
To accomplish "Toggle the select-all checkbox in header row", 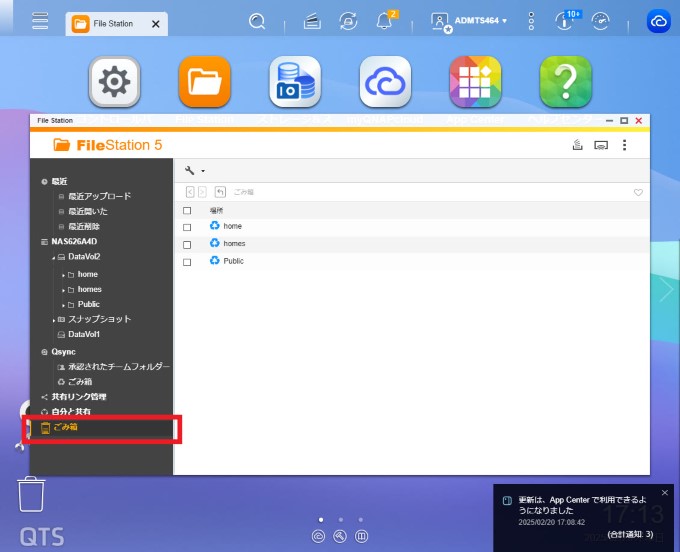I will point(187,210).
